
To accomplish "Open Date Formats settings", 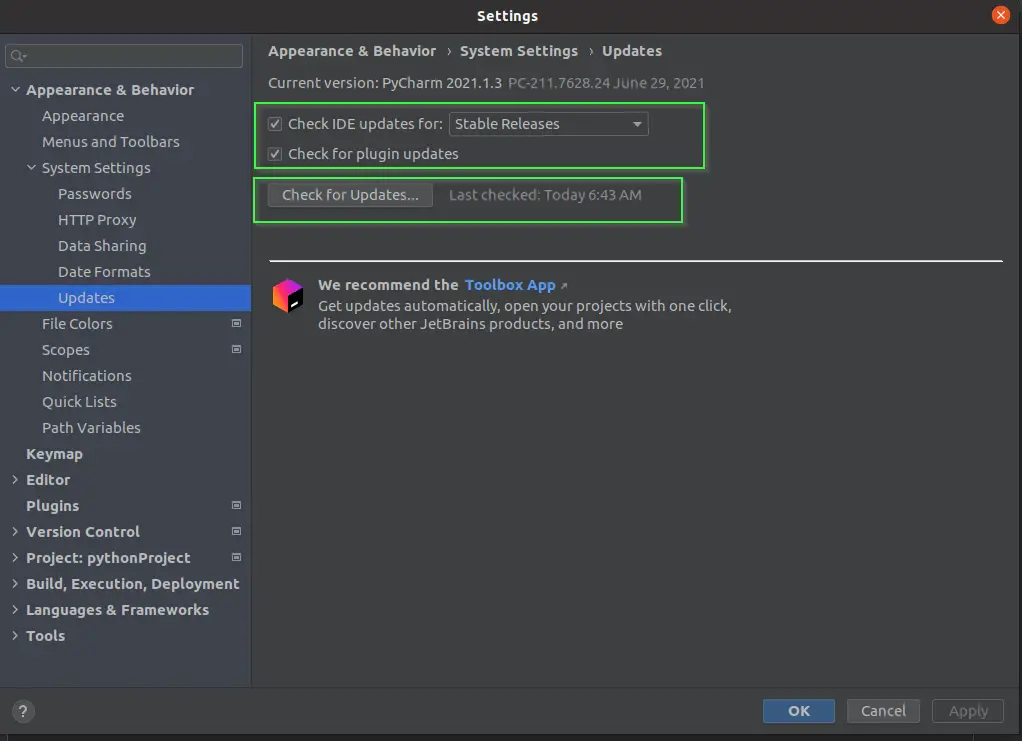I will [104, 272].
